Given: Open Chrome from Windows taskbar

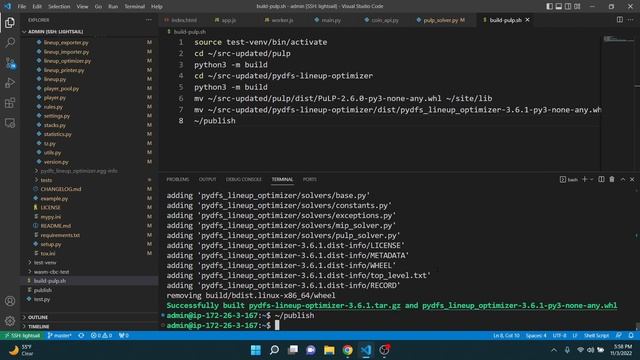Looking at the screenshot, I should [x=348, y=350].
